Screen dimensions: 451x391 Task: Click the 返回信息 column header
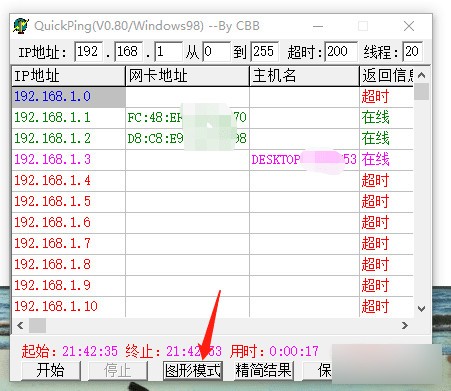tap(387, 76)
